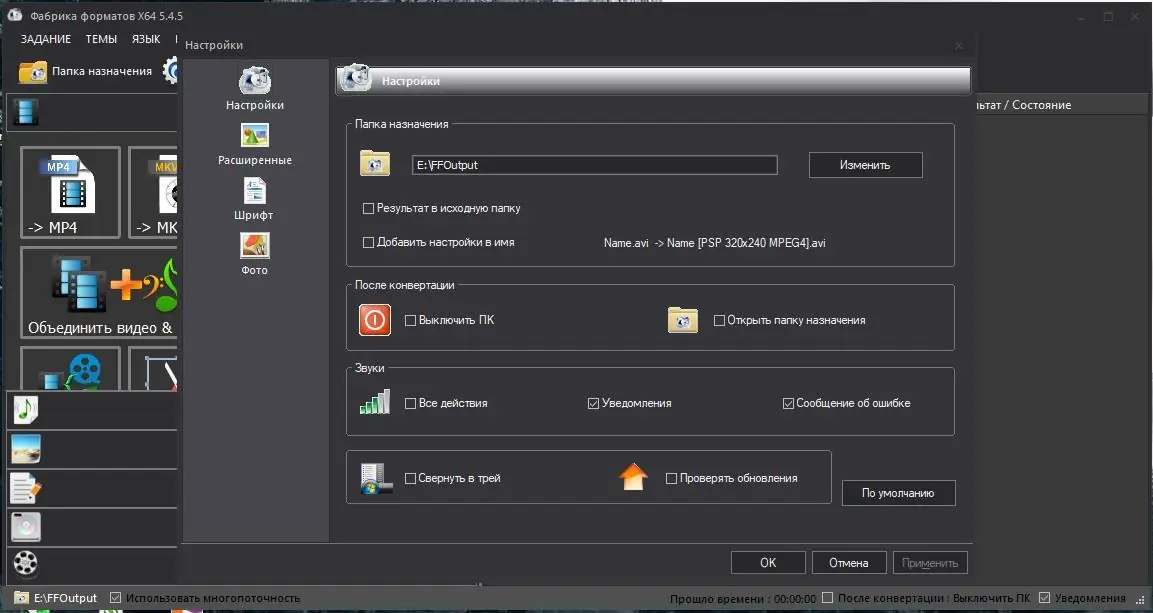The image size is (1153, 613).
Task: Click Результат / Состояние column header
Action: coord(1024,105)
